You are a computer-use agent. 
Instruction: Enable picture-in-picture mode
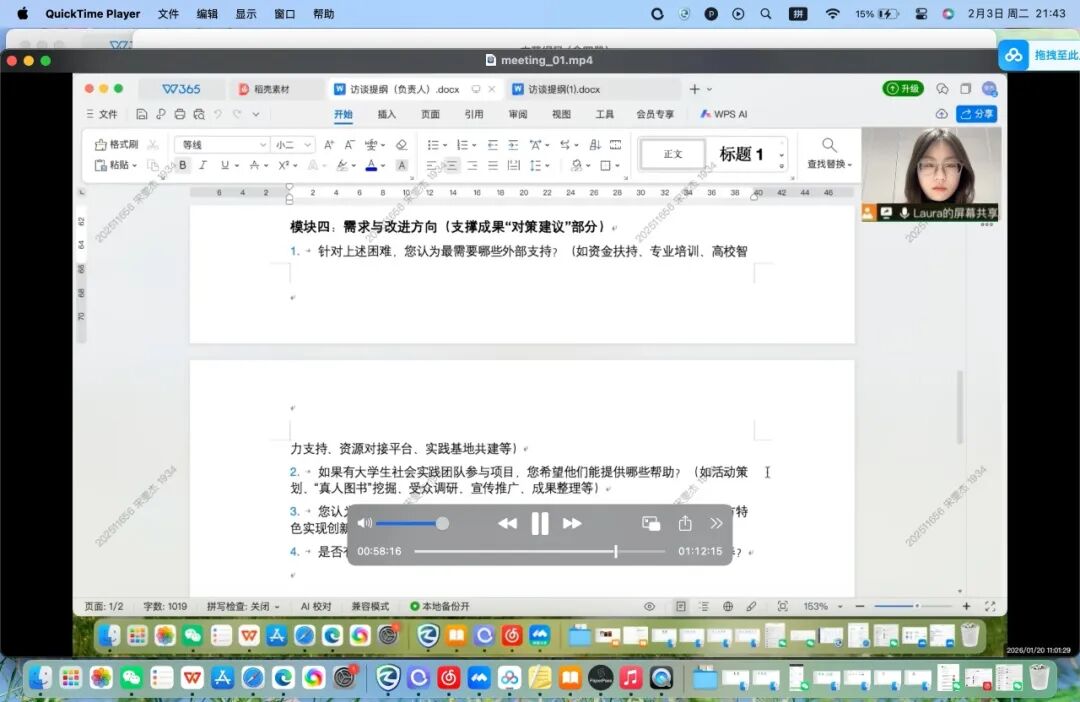[651, 523]
